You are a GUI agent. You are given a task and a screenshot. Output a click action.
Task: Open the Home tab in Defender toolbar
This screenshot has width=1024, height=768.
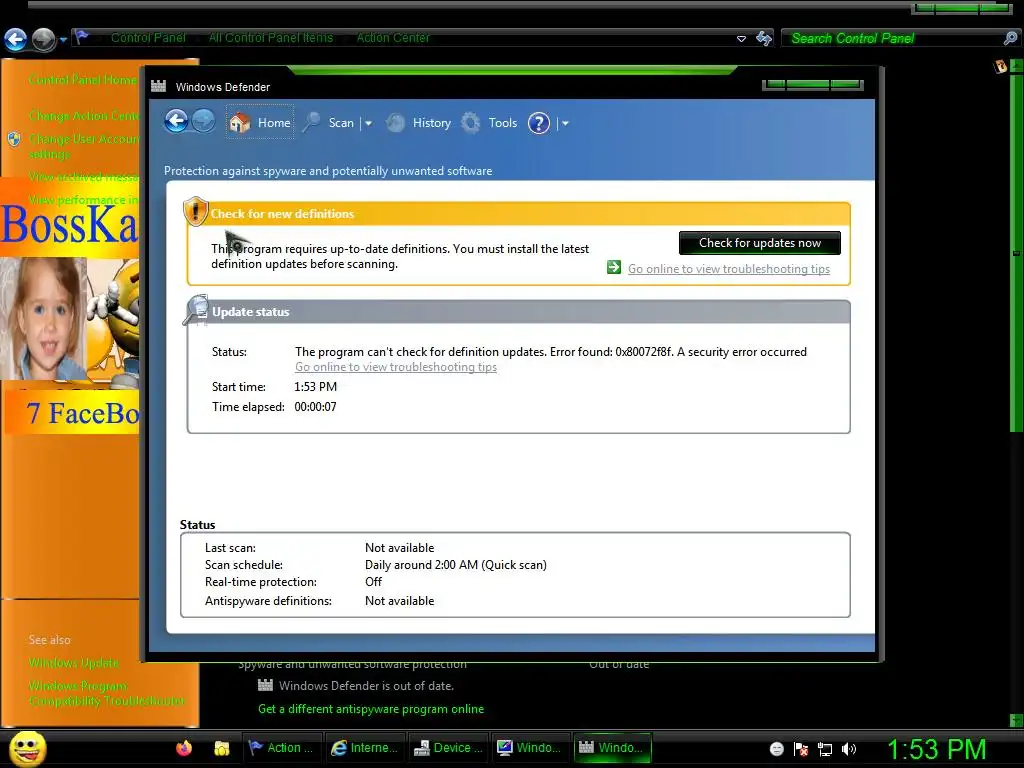(x=260, y=122)
